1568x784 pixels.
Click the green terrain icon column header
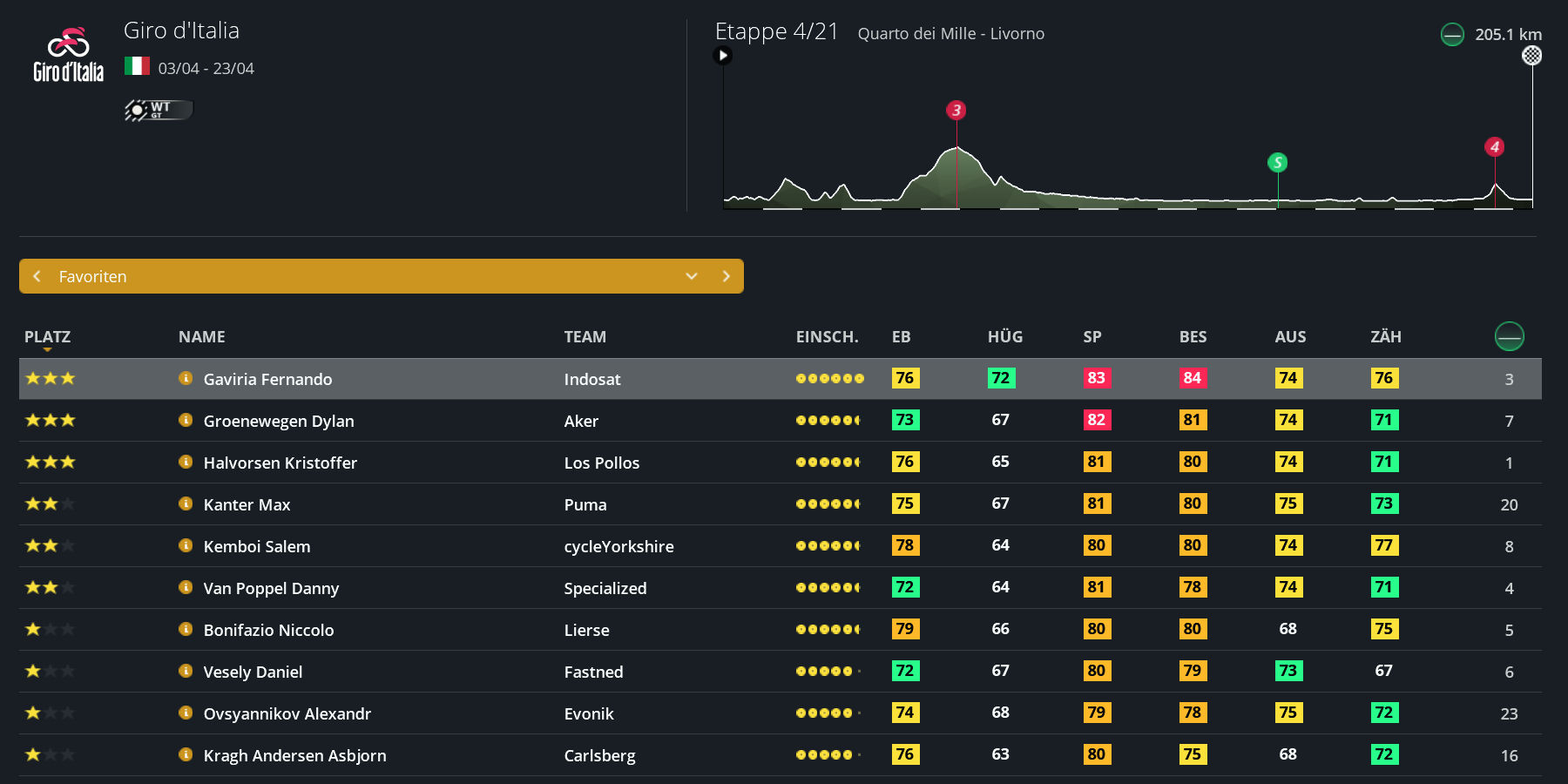click(x=1509, y=336)
